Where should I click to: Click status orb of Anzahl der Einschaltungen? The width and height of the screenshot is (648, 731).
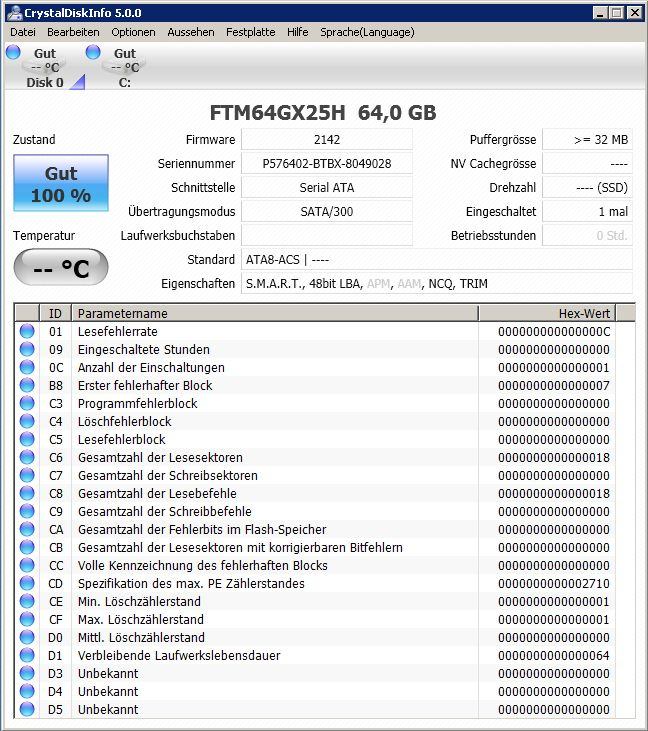click(27, 367)
